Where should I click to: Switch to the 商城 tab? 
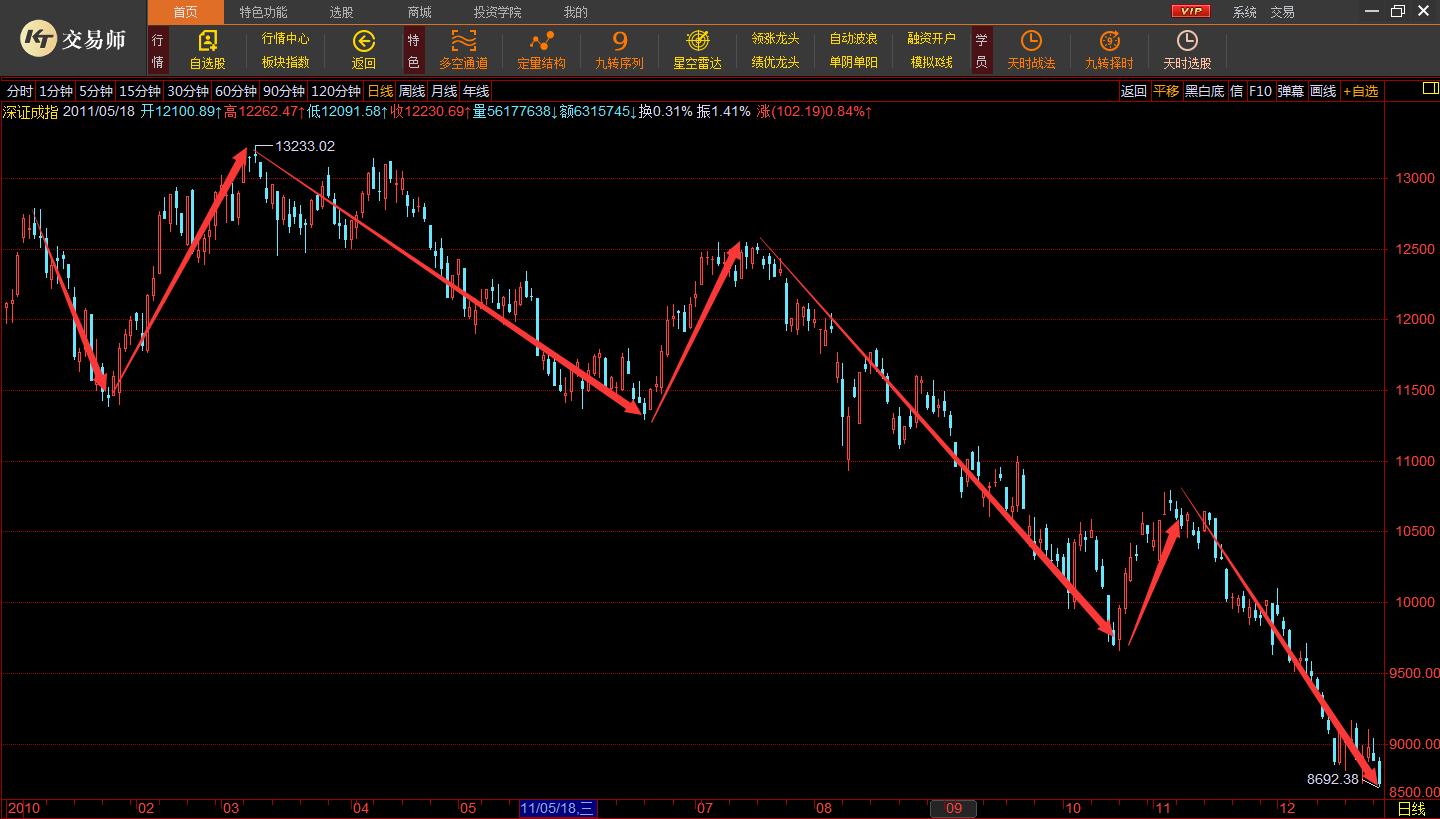(x=420, y=12)
